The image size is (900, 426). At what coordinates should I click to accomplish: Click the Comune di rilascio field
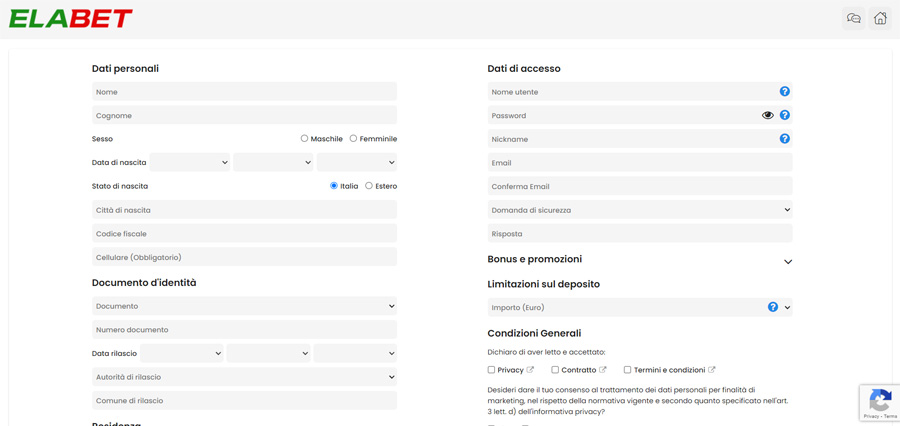tap(245, 400)
